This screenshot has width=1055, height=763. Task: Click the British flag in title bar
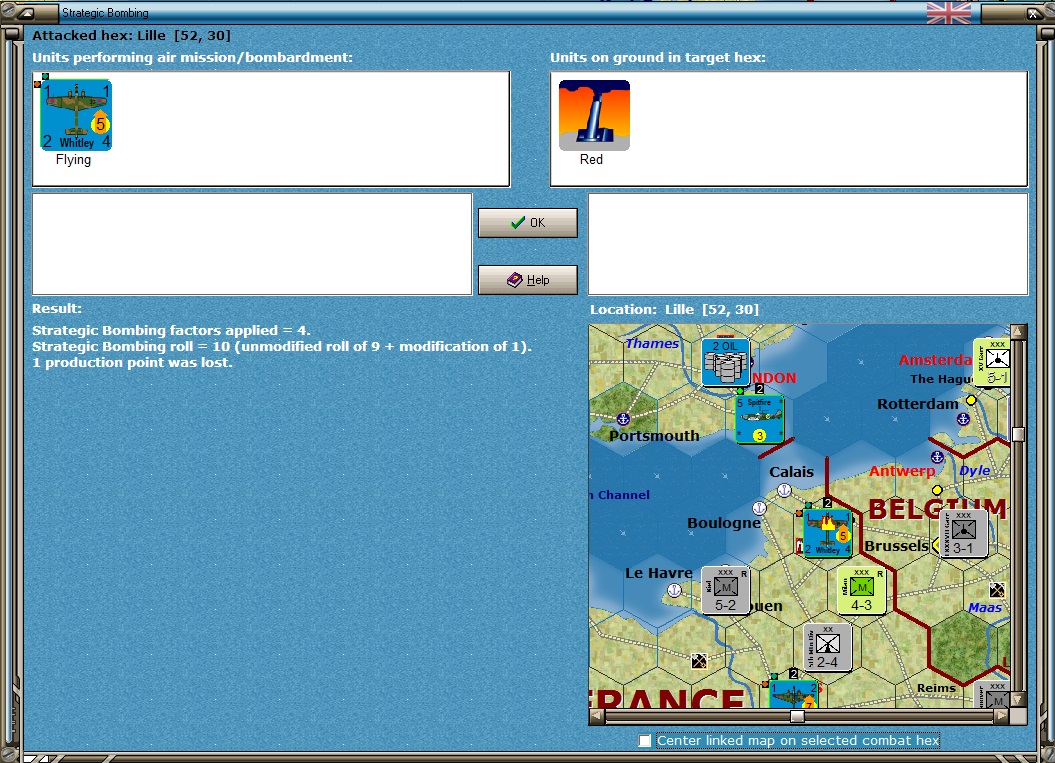coord(949,13)
